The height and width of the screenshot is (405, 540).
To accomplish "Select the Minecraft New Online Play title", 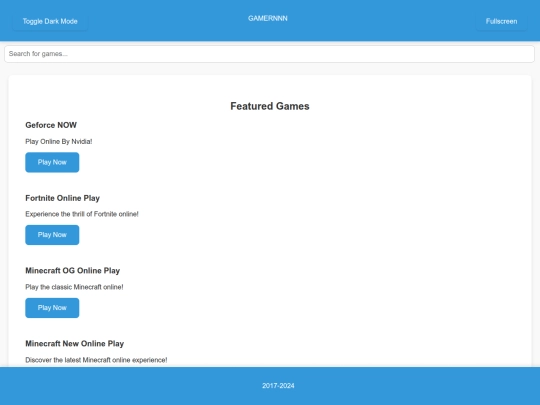I will tap(74, 344).
